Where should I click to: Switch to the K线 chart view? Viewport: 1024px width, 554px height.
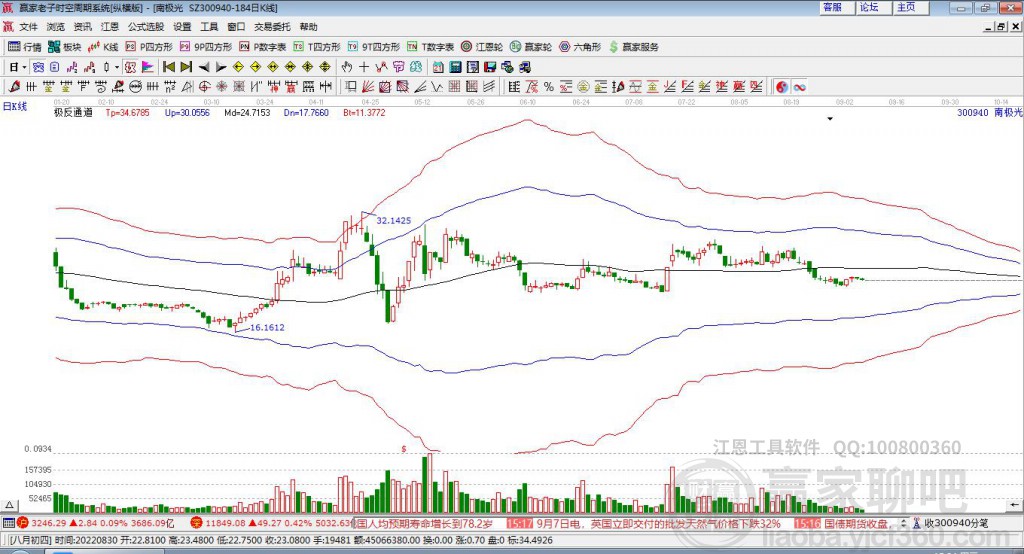[103, 47]
